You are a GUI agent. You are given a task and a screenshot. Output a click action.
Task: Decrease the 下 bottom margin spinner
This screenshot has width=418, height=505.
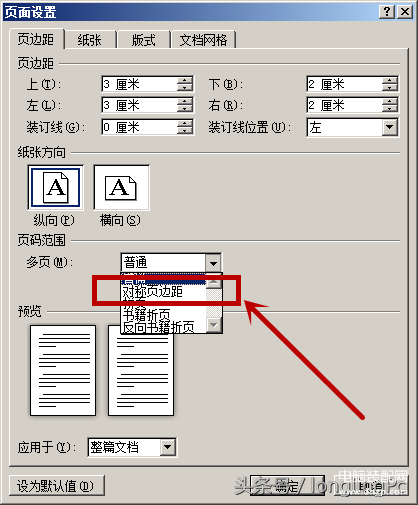pos(390,88)
